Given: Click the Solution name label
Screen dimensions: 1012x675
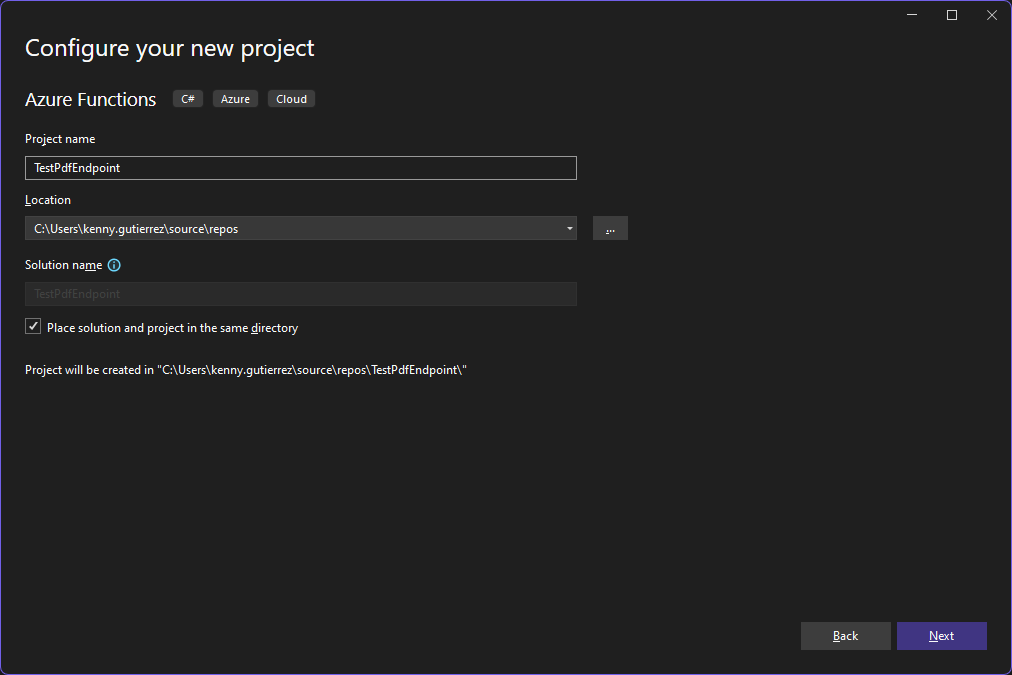Looking at the screenshot, I should [x=63, y=265].
